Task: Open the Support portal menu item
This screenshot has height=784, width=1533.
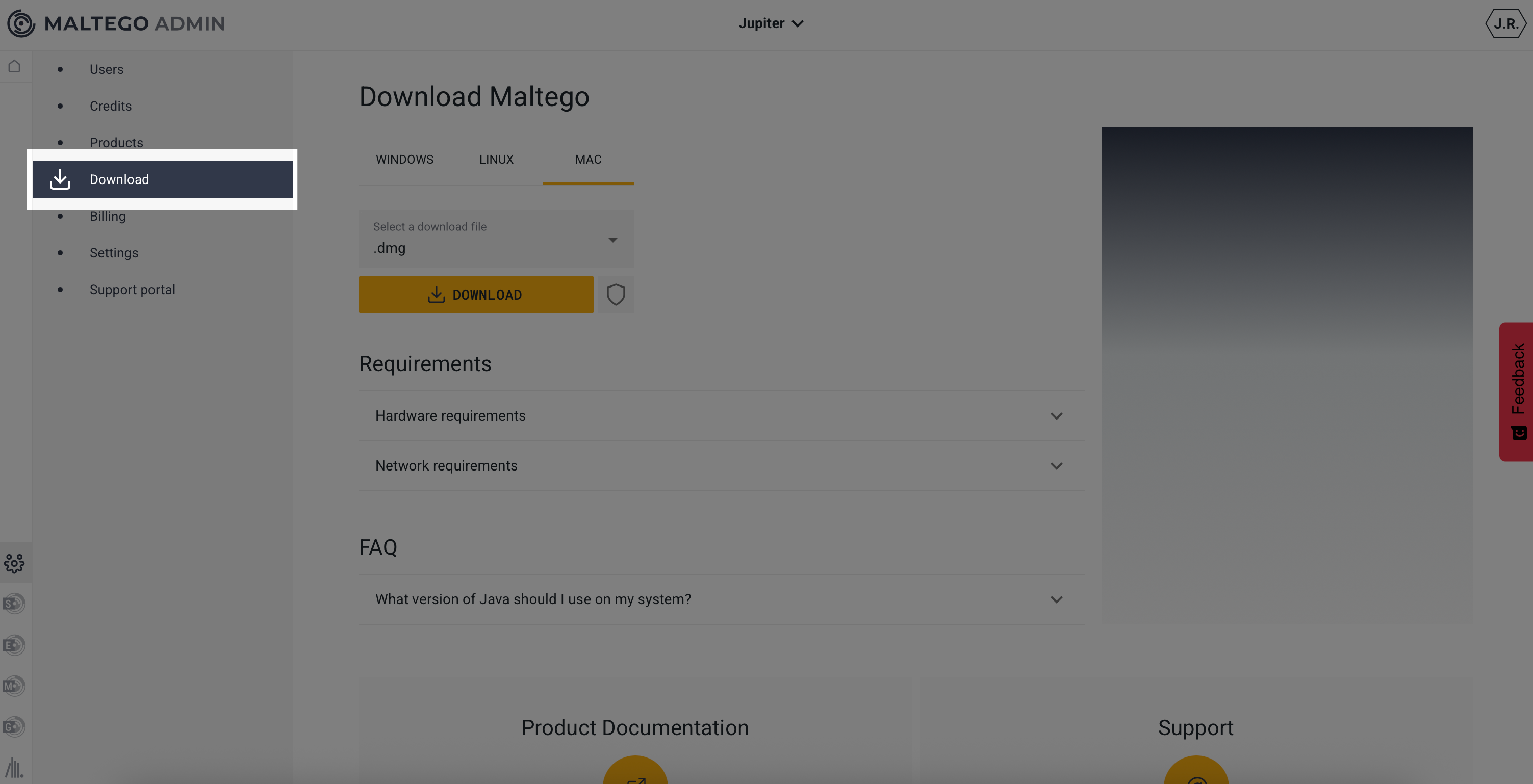Action: [132, 290]
